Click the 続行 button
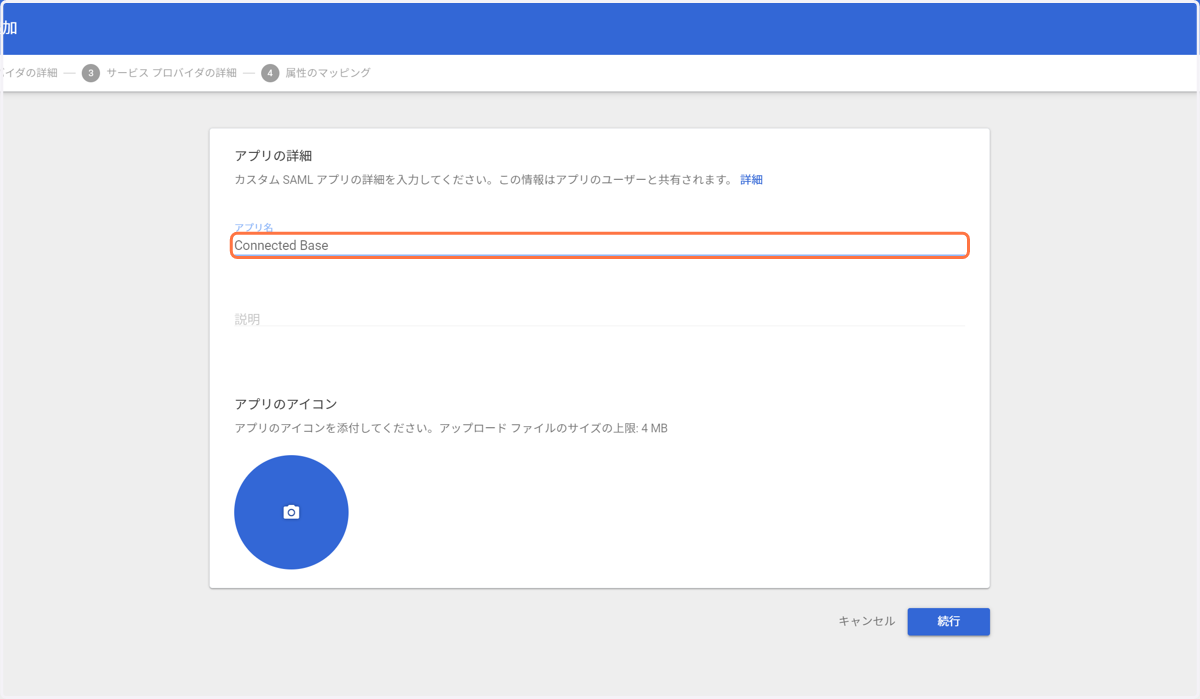The image size is (1200, 699). point(948,621)
